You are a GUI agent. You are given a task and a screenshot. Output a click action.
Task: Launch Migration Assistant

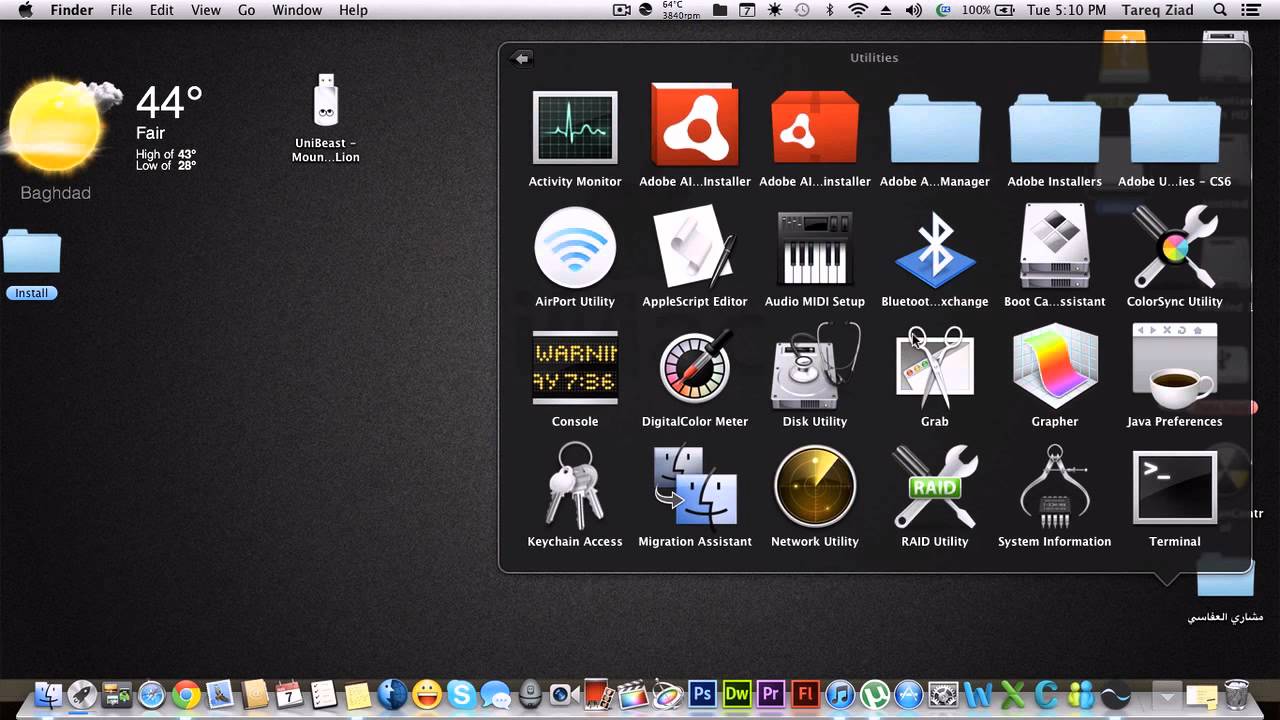point(695,487)
